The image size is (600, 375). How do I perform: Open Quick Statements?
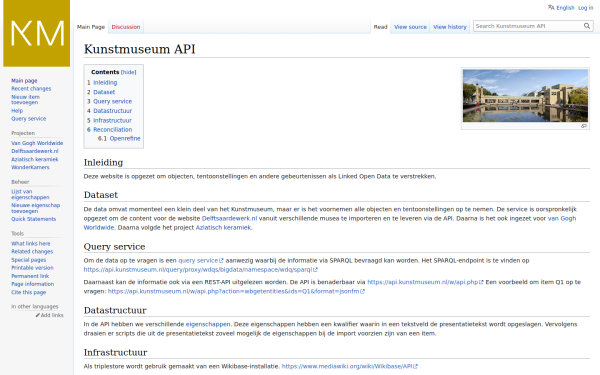[34, 219]
